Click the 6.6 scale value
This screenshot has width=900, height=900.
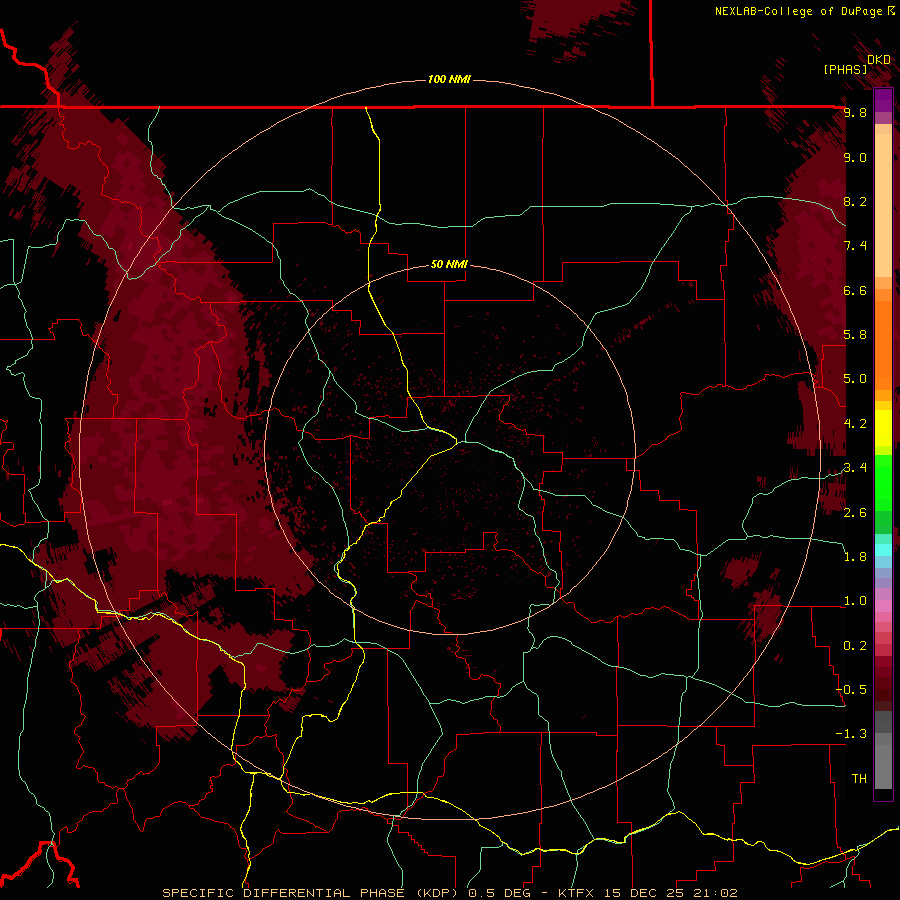855,290
